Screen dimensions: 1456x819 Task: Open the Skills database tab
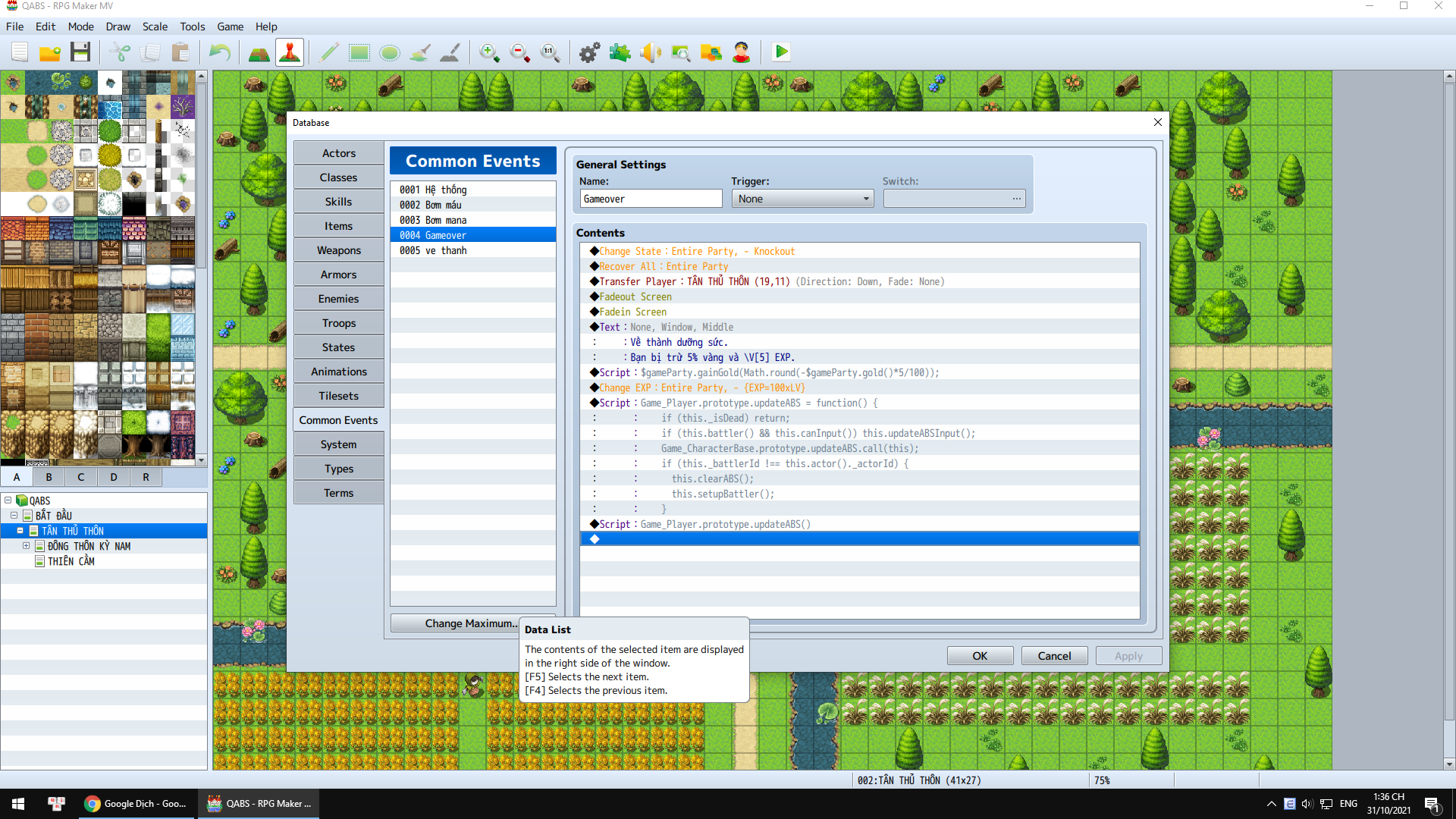point(338,202)
